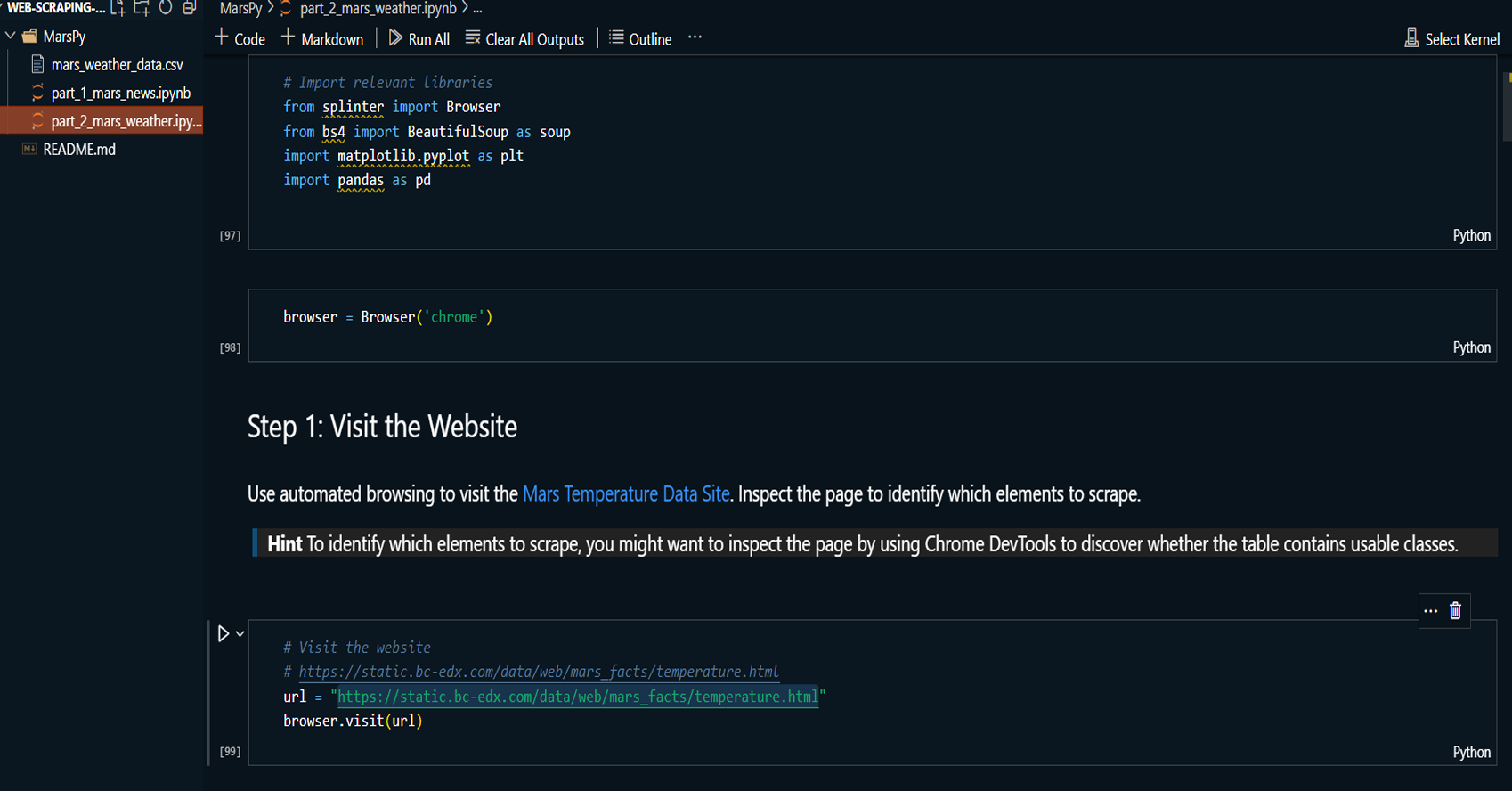Open notebook toolbar overflow menu
1512x791 pixels.
[695, 38]
